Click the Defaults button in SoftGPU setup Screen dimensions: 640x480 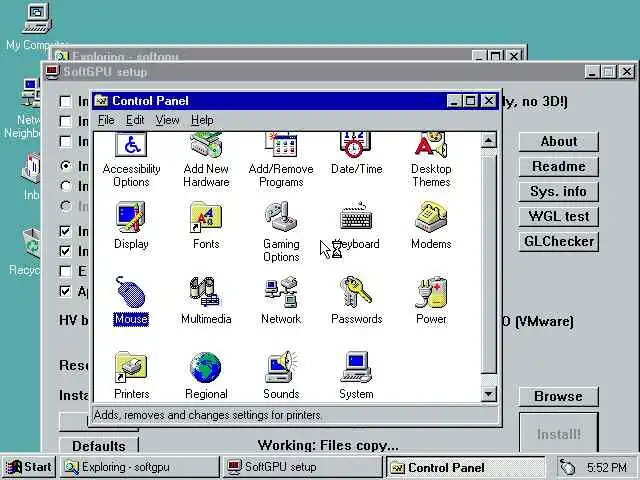(99, 445)
